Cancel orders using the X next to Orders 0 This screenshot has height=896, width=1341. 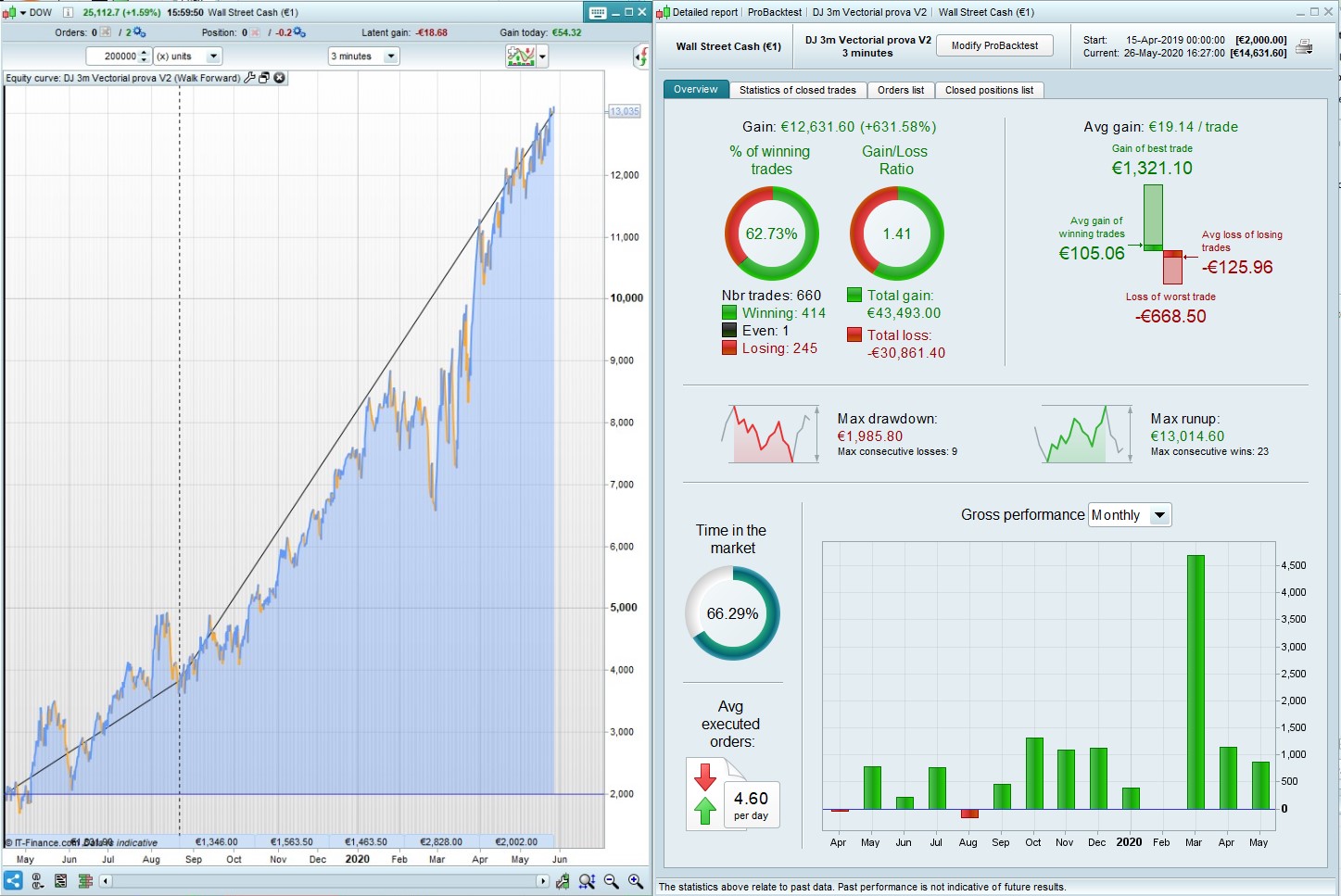pyautogui.click(x=106, y=32)
